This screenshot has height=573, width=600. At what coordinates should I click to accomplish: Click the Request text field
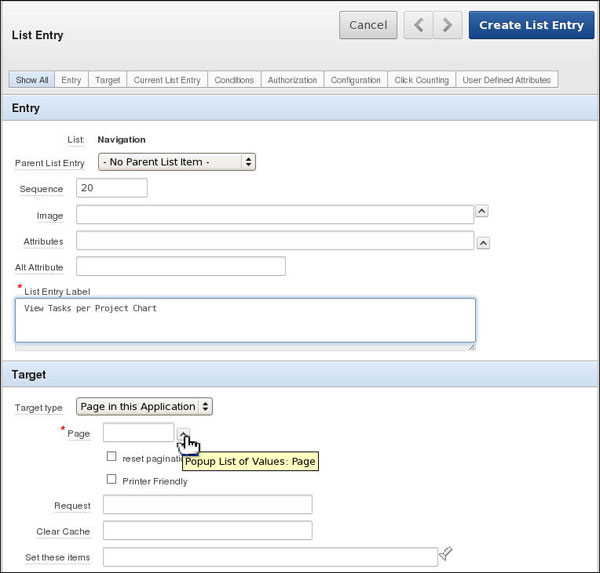[207, 505]
